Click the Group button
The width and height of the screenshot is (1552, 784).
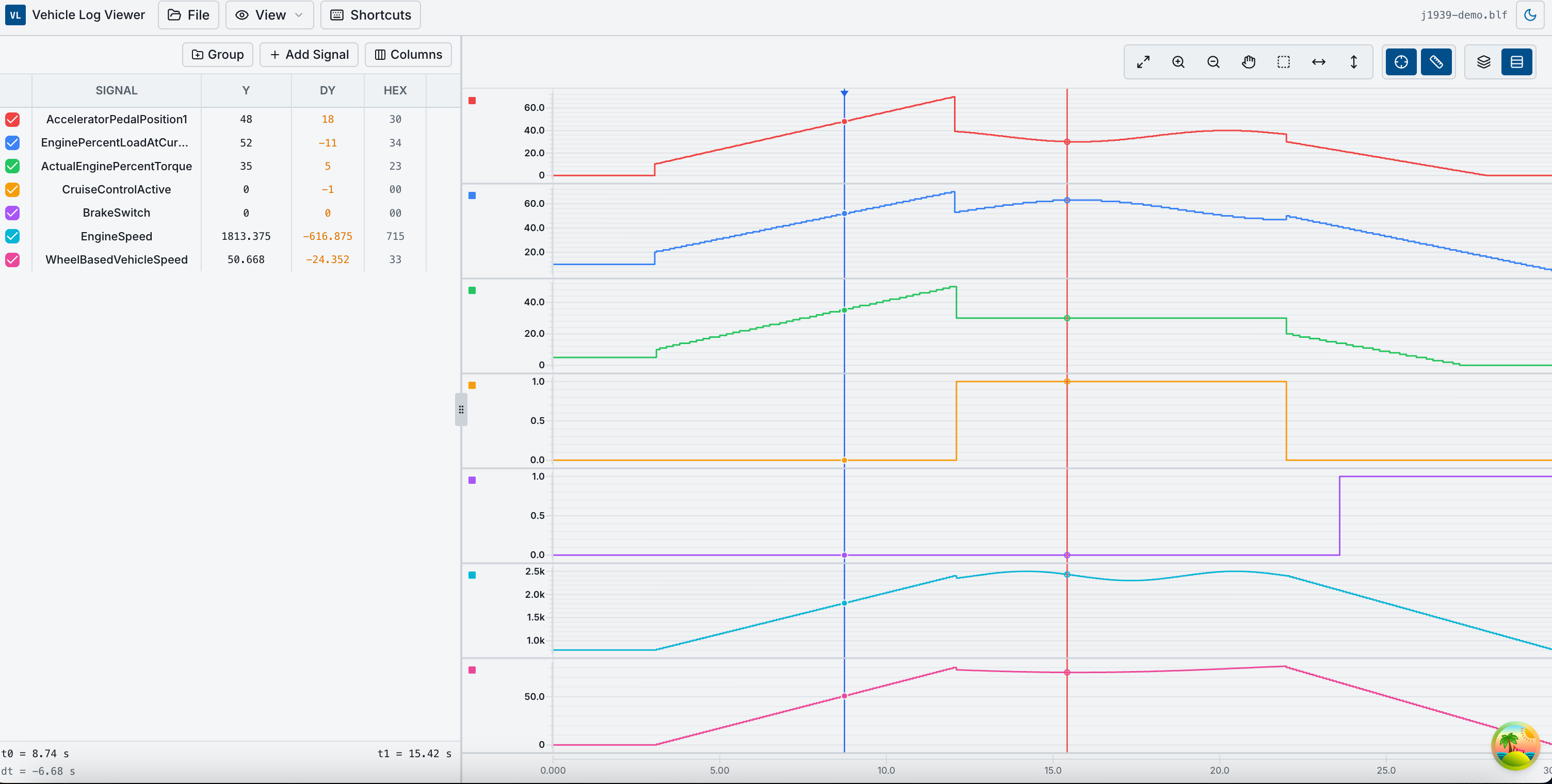tap(218, 54)
